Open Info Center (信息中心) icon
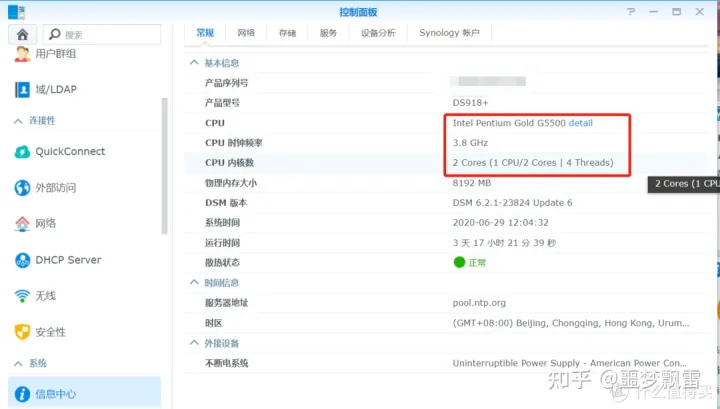The image size is (720, 409). click(x=22, y=394)
